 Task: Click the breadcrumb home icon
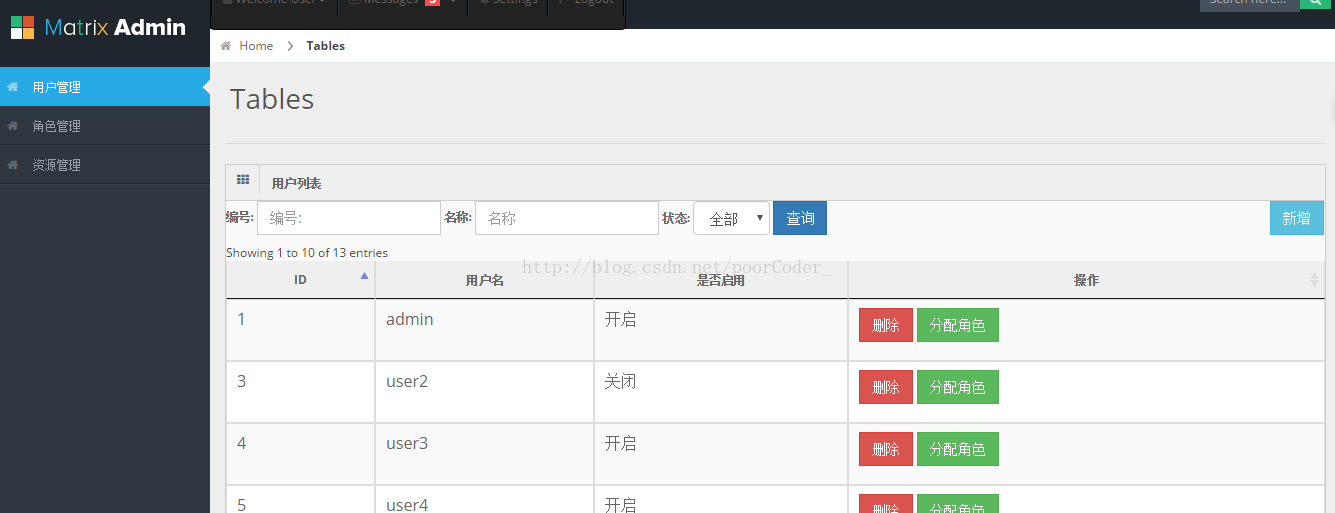(226, 46)
